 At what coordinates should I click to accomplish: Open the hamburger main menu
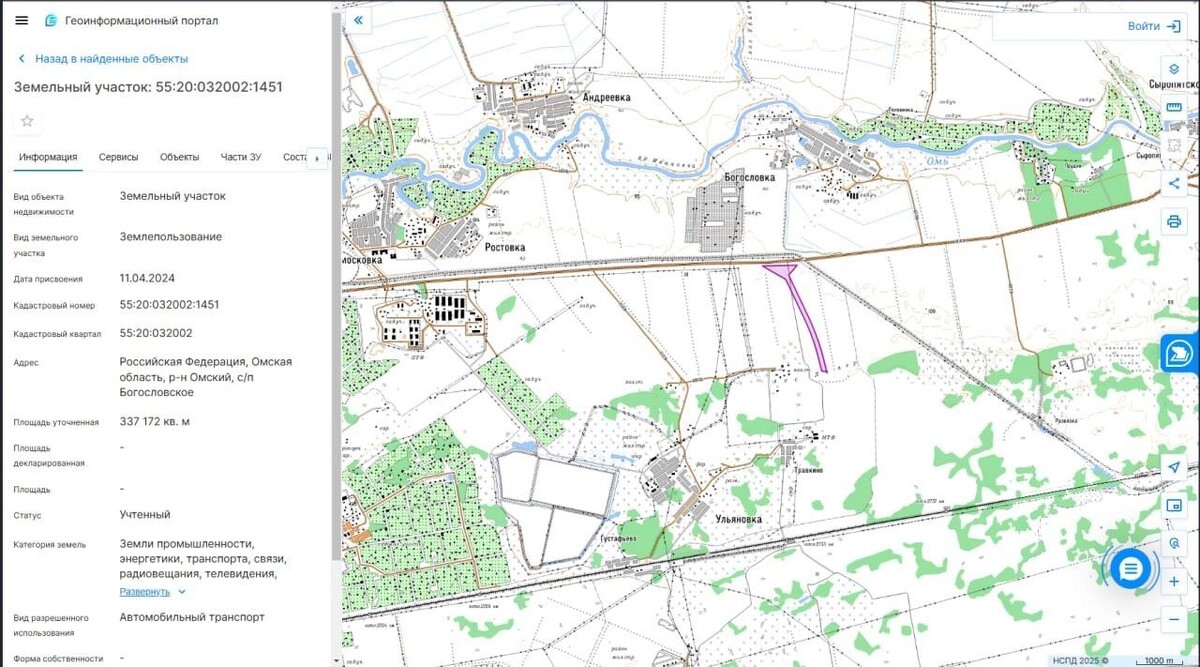click(22, 20)
